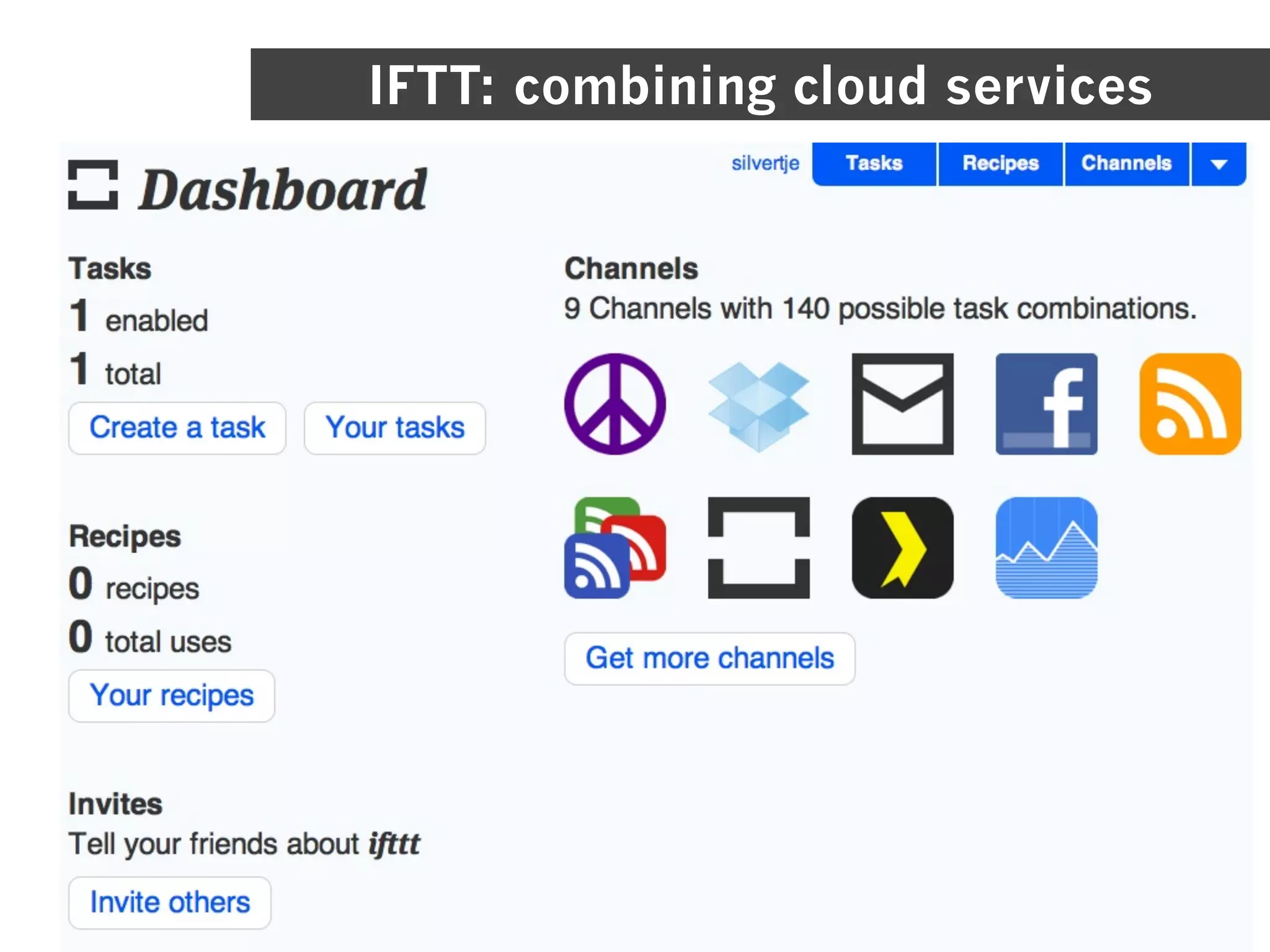Open the Dropbox channel icon

758,407
